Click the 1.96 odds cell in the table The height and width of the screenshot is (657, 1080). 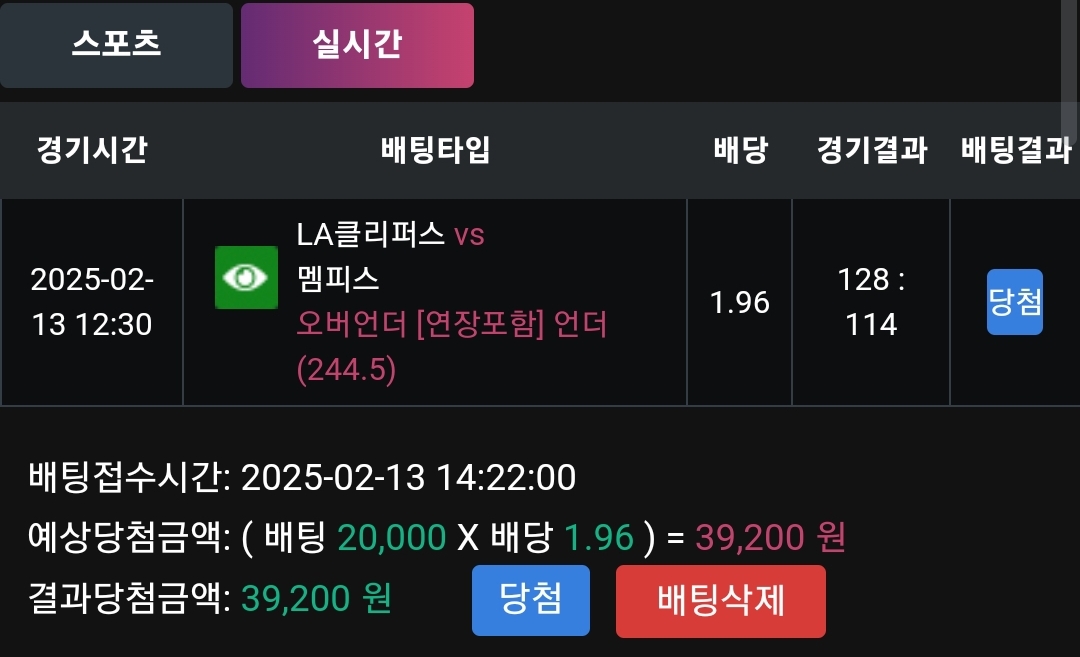[x=739, y=302]
